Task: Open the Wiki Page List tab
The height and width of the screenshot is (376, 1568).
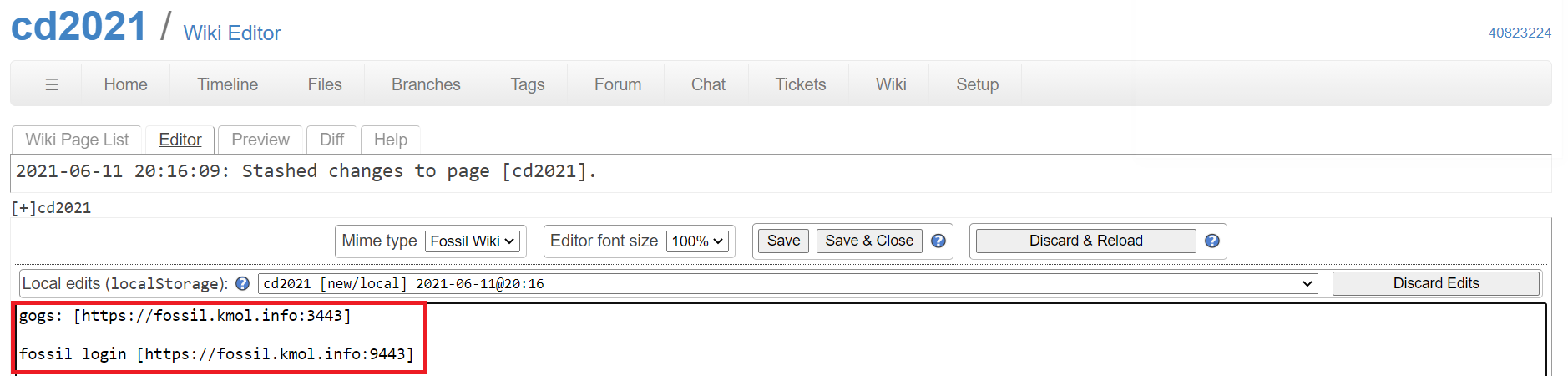Action: (x=77, y=140)
